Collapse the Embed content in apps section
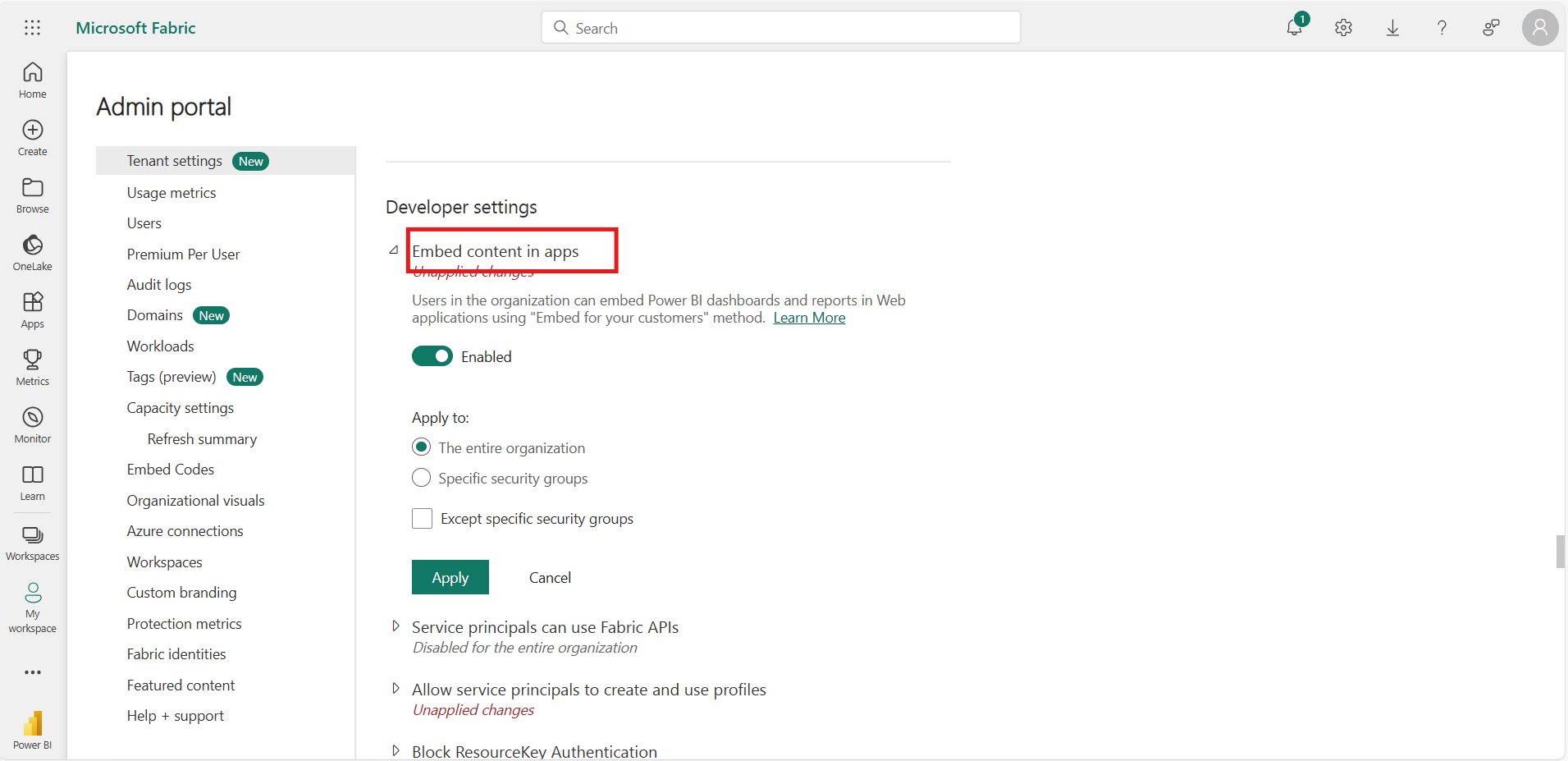This screenshot has width=1568, height=761. coord(394,250)
